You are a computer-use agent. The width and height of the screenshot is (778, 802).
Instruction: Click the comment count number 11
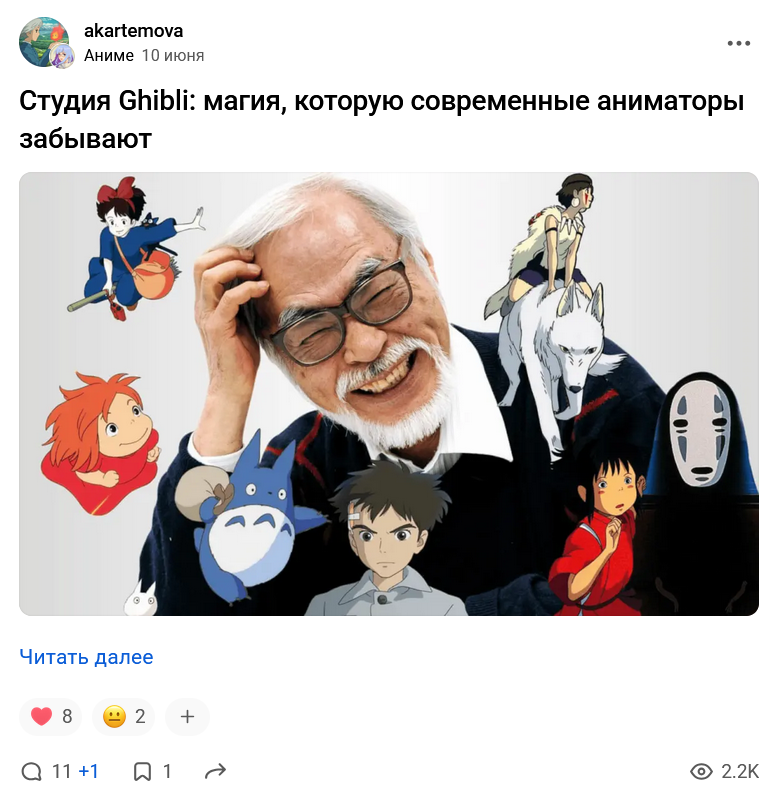click(61, 771)
